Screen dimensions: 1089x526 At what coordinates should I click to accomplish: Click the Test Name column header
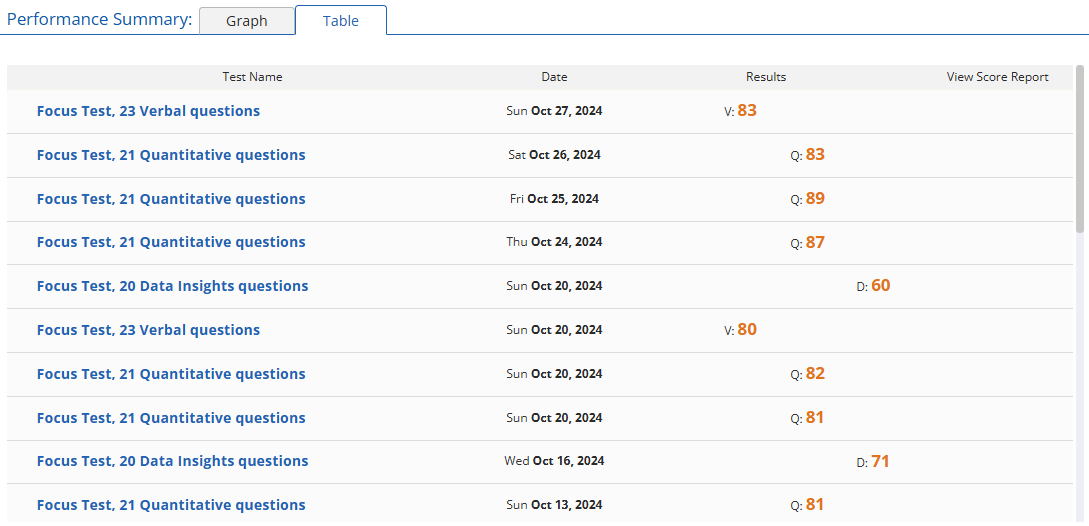pos(252,77)
